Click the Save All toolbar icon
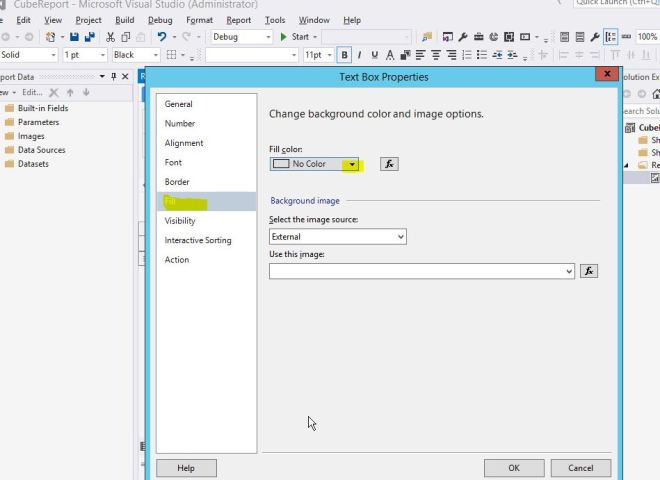The image size is (660, 480). coord(89,37)
